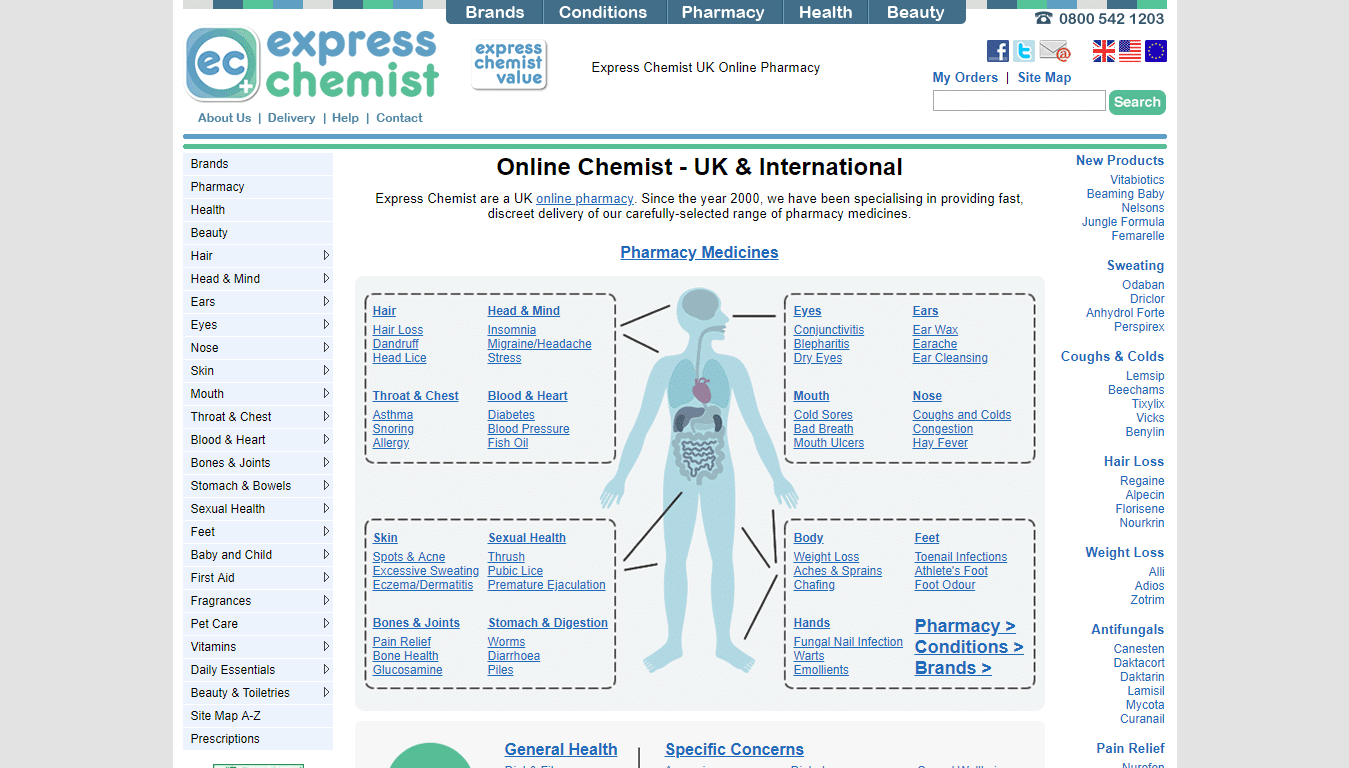1349x768 pixels.
Task: Open the Specific Concerns section link
Action: [734, 749]
